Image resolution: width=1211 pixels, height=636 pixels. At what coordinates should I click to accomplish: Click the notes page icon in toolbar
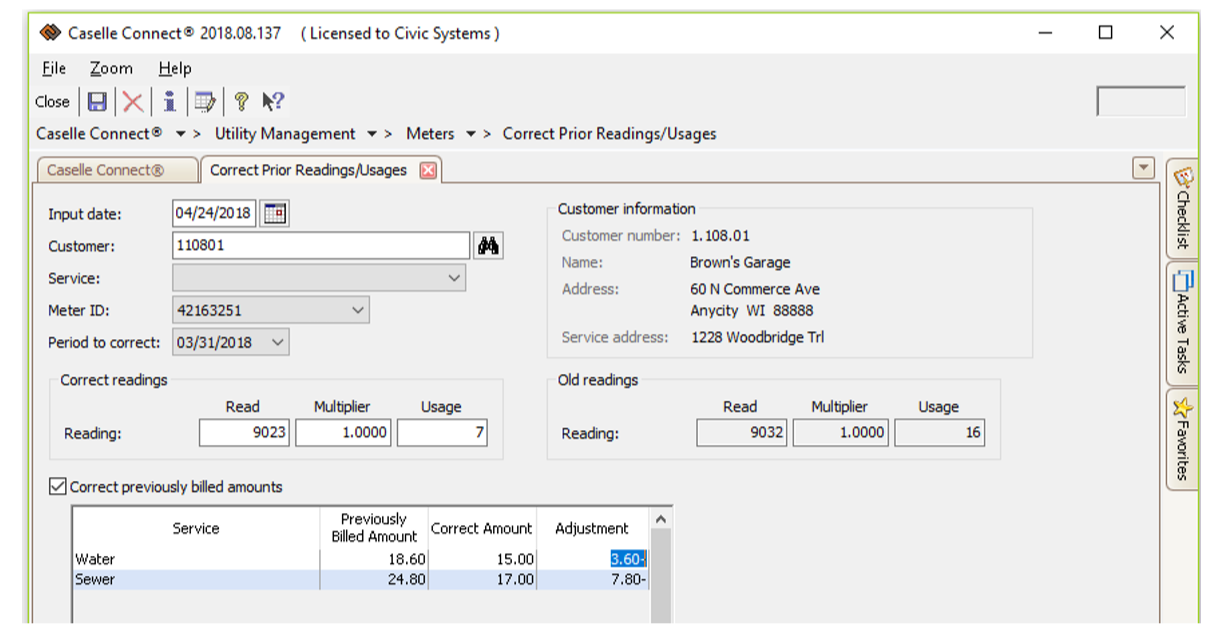click(205, 101)
